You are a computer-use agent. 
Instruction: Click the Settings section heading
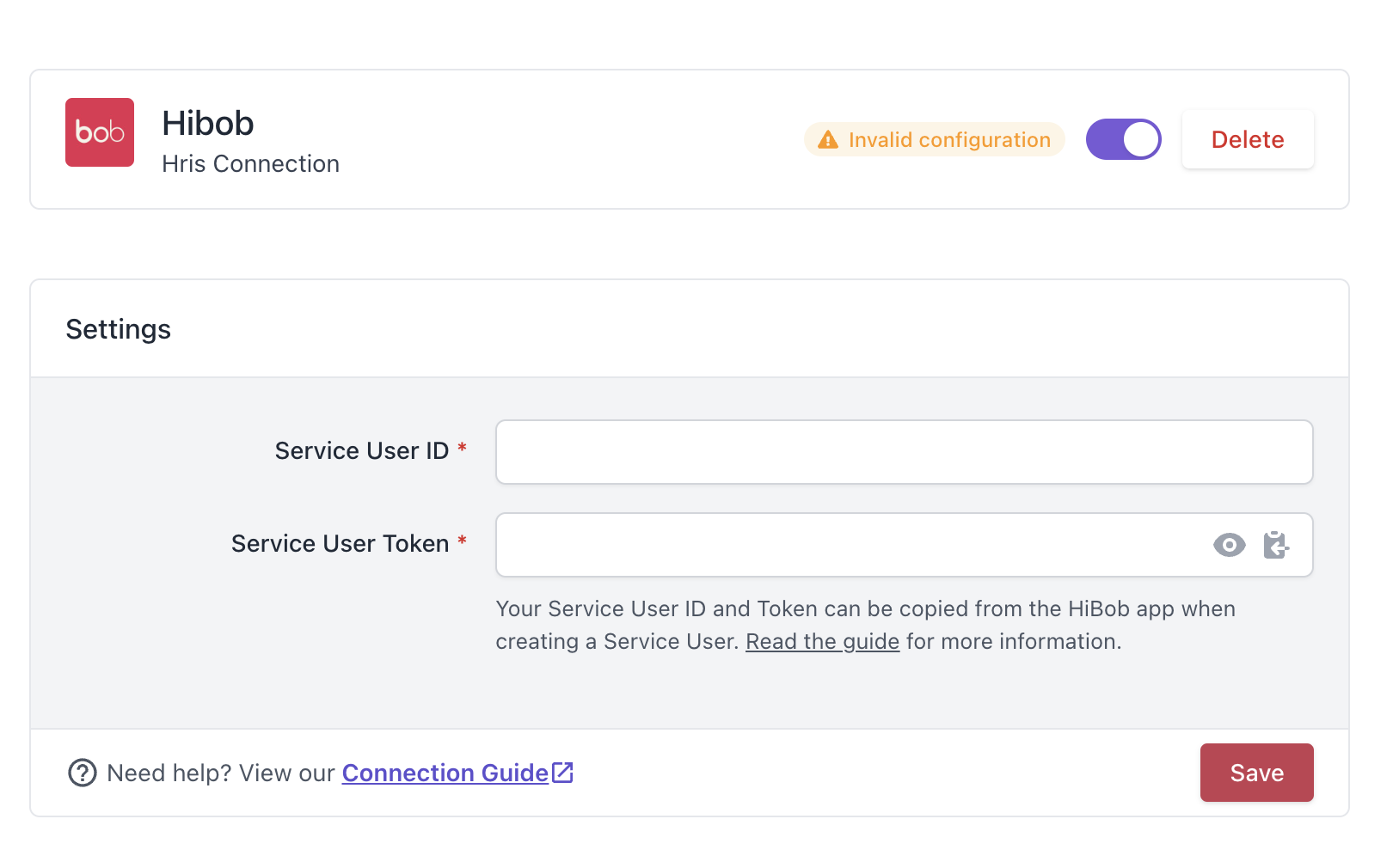tap(119, 329)
